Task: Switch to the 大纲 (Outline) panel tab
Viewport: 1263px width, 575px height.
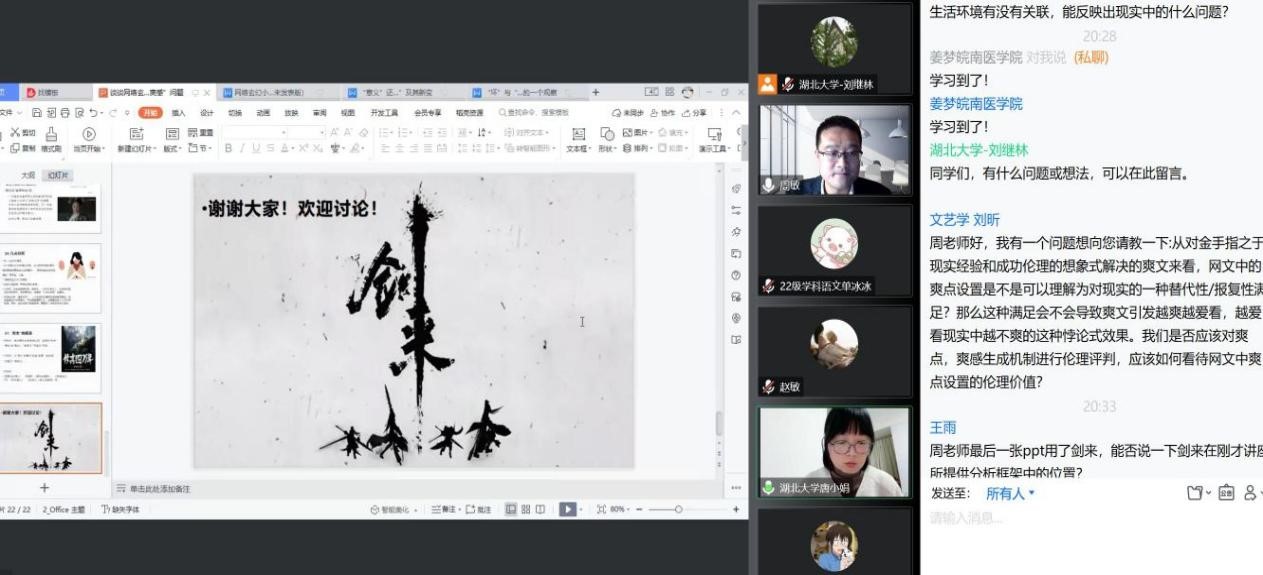Action: click(x=28, y=175)
